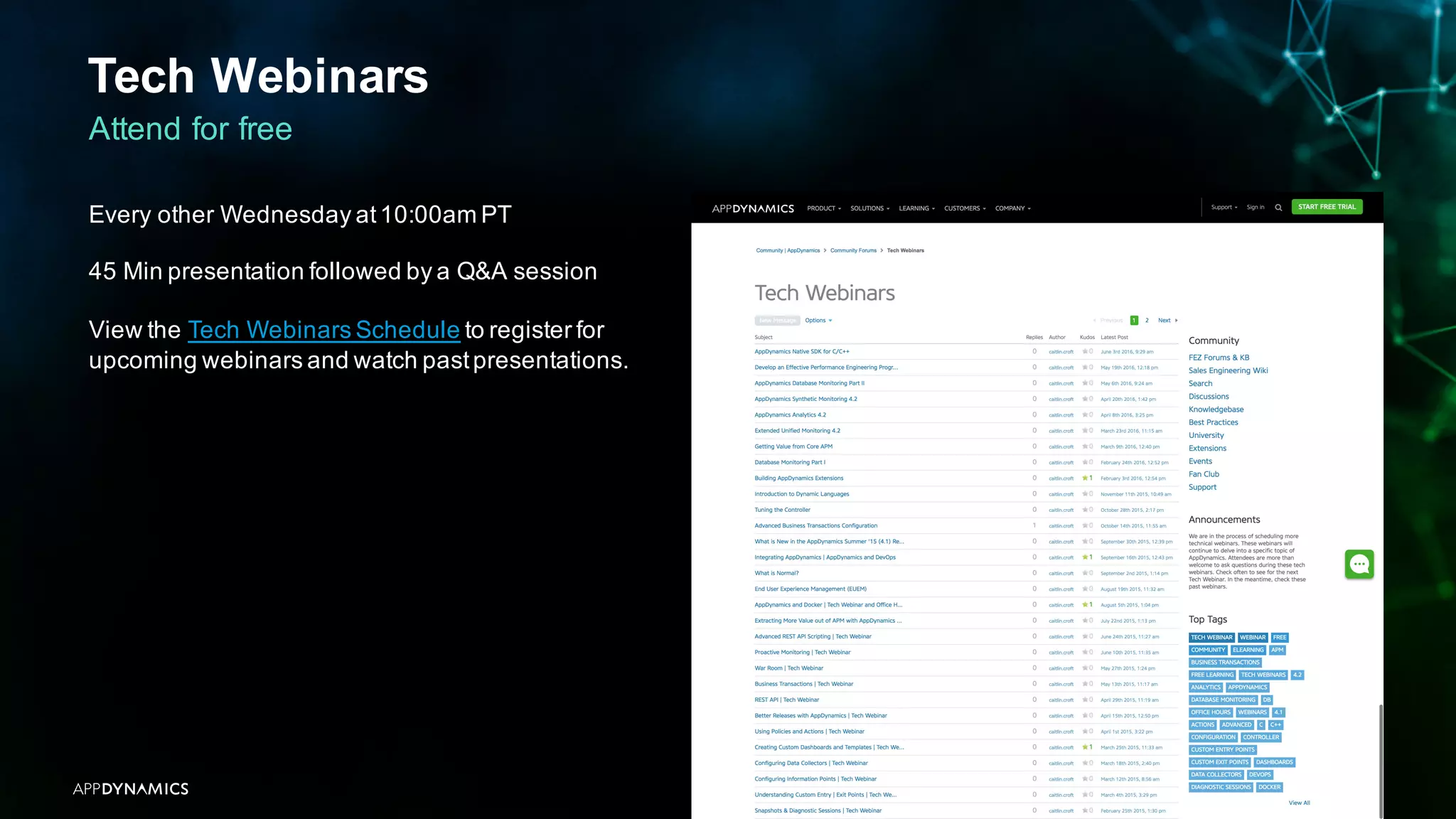Screen dimensions: 1456x819
Task: Click kudos star for Integrating AppDynamics DevOps row
Action: [x=1085, y=557]
